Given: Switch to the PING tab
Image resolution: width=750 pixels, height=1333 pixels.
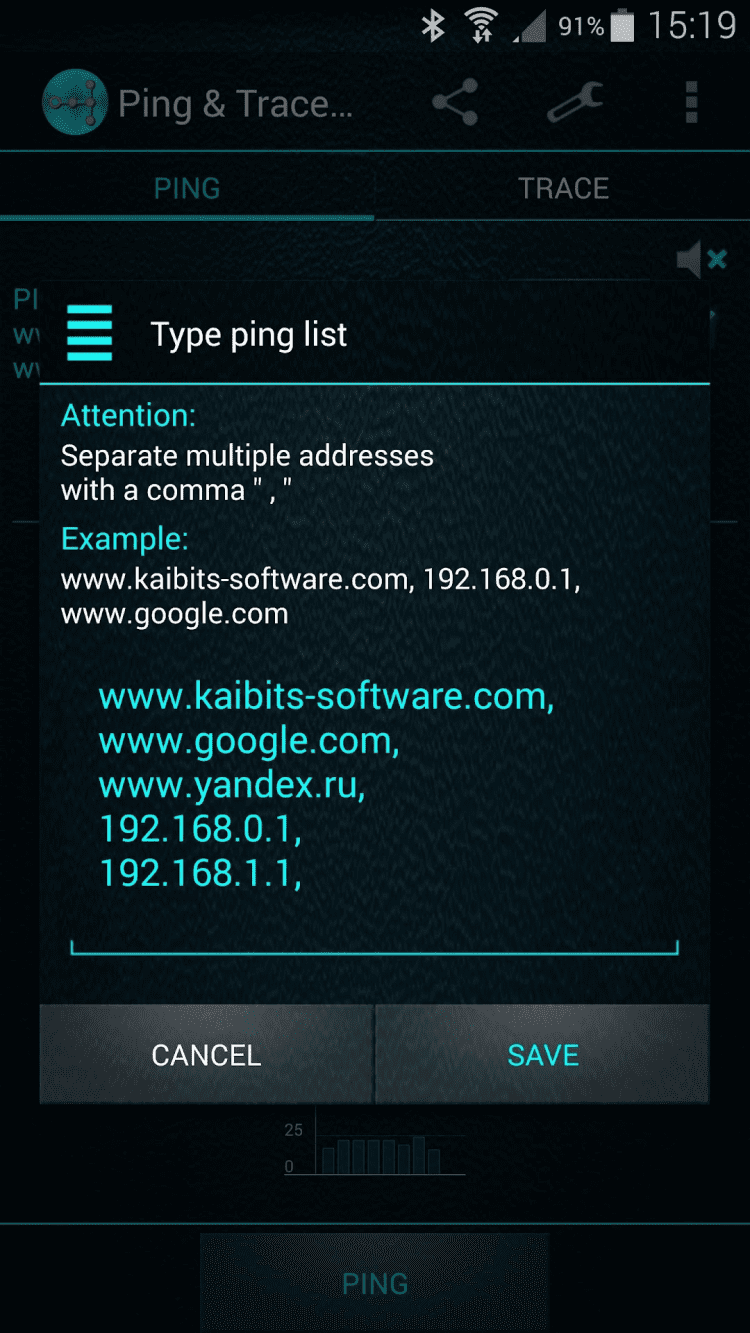Looking at the screenshot, I should click(x=187, y=188).
